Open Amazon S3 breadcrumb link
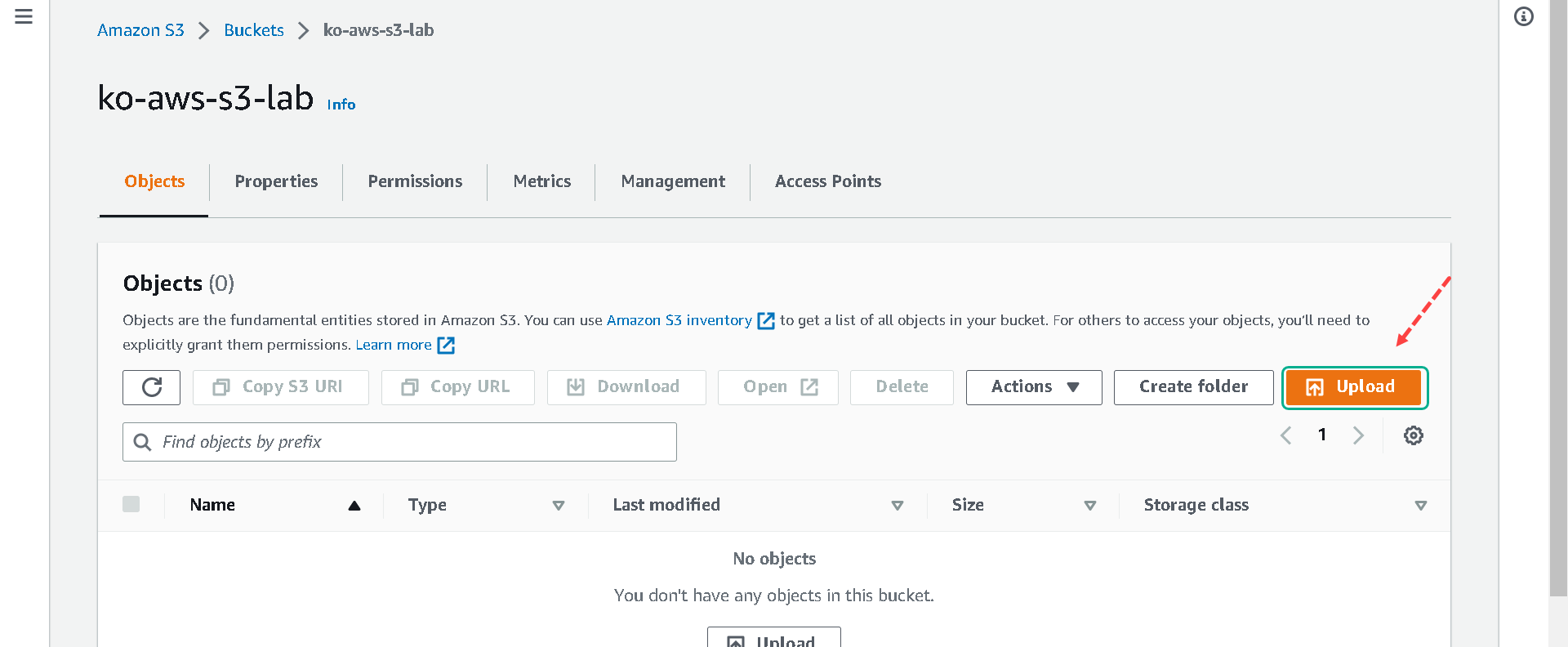The height and width of the screenshot is (647, 1568). (x=140, y=30)
